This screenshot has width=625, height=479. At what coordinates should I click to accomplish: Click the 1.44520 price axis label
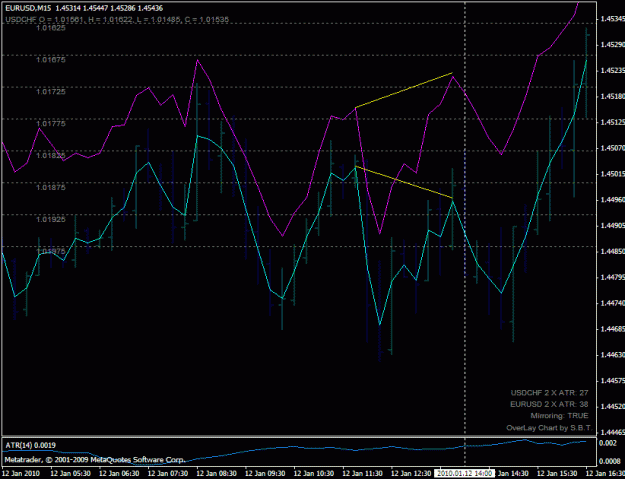[612, 407]
